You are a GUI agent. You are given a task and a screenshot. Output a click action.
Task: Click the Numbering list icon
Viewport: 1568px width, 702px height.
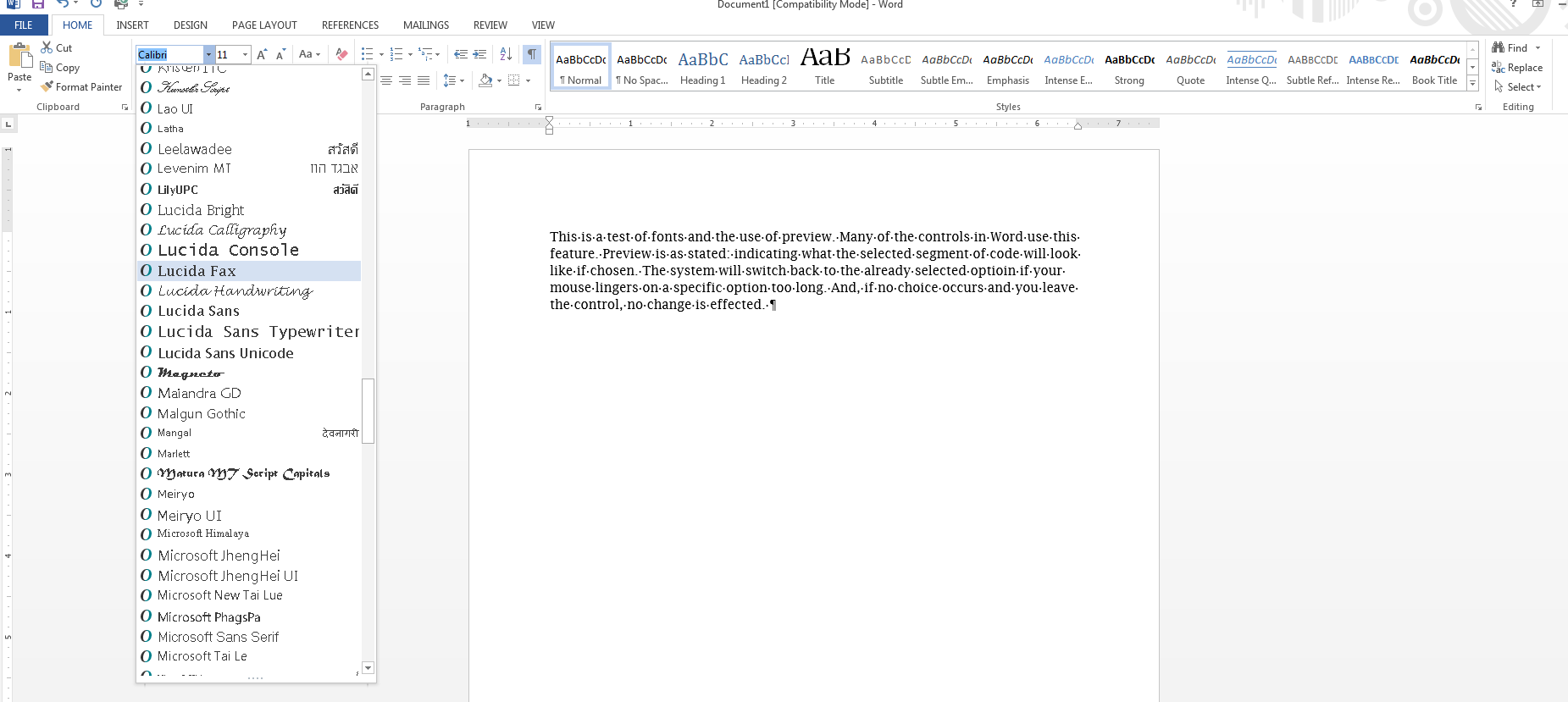coord(396,54)
